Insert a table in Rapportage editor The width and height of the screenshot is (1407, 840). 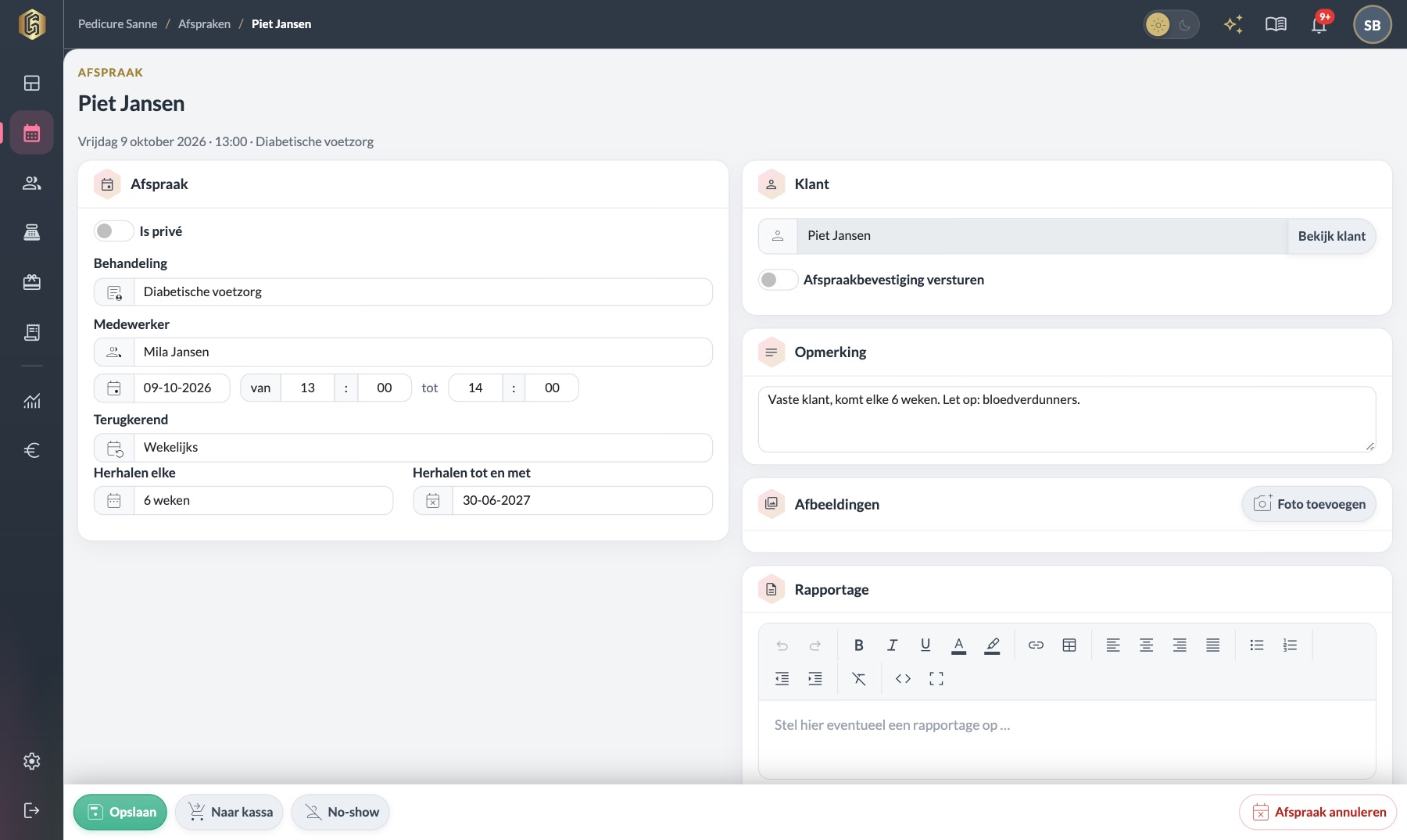pyautogui.click(x=1069, y=645)
